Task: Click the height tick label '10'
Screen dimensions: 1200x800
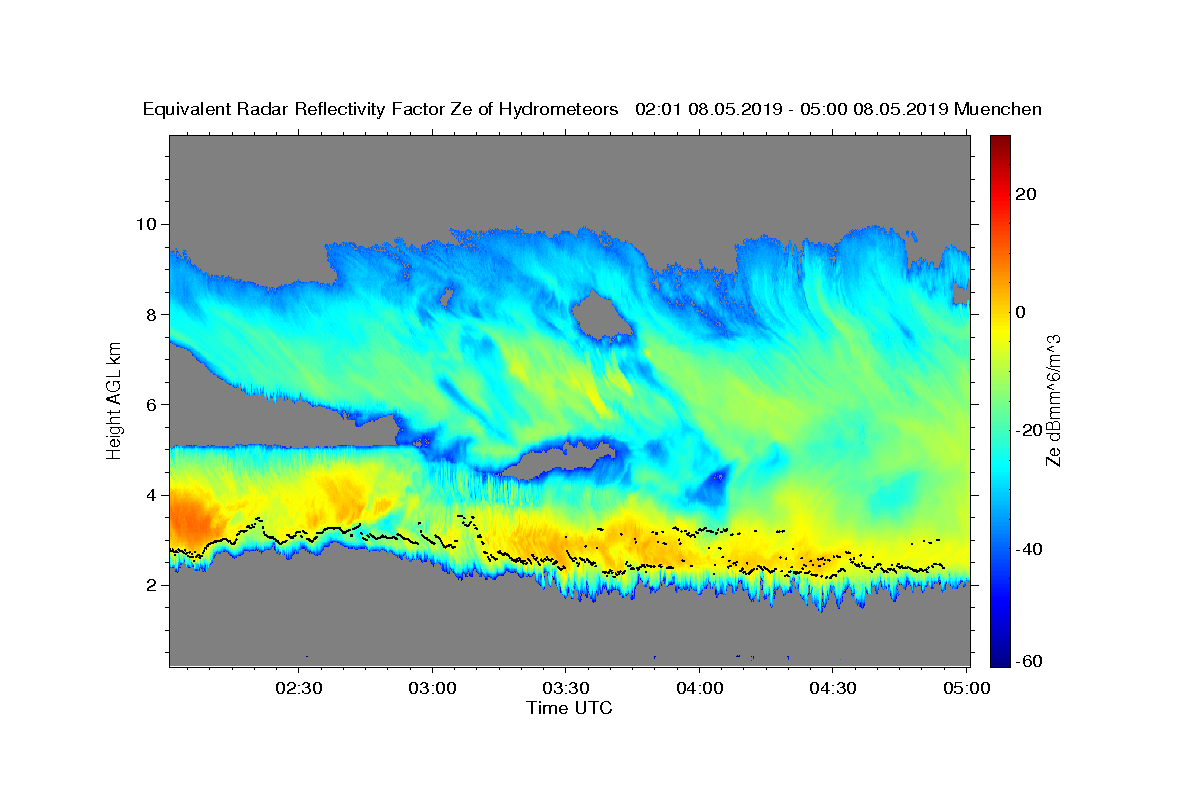Action: coord(149,224)
